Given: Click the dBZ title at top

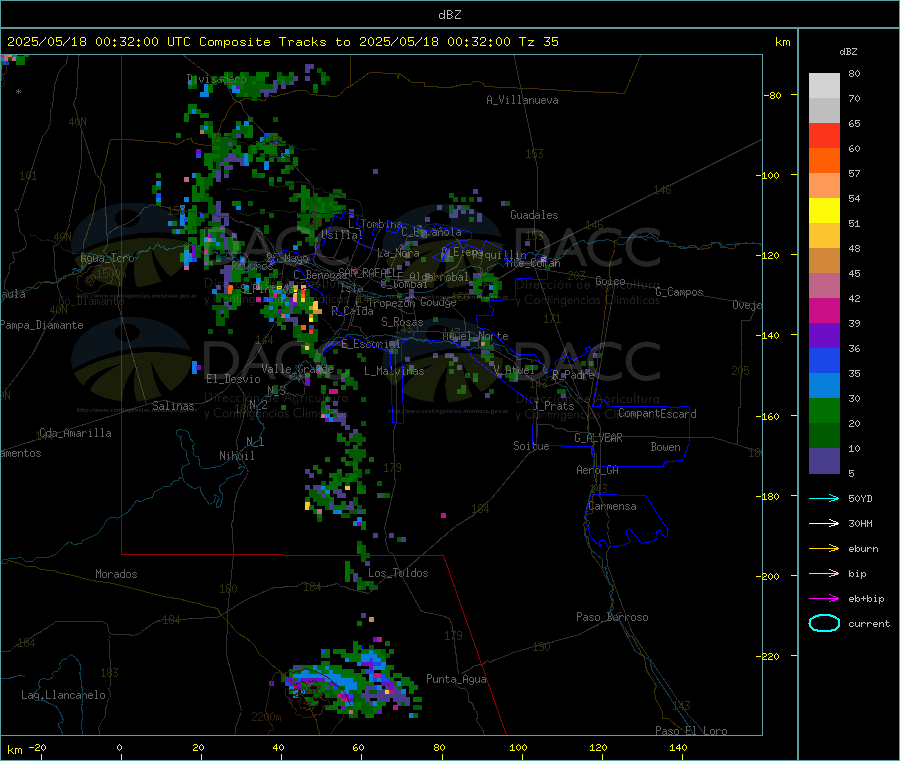Looking at the screenshot, I should (x=449, y=15).
